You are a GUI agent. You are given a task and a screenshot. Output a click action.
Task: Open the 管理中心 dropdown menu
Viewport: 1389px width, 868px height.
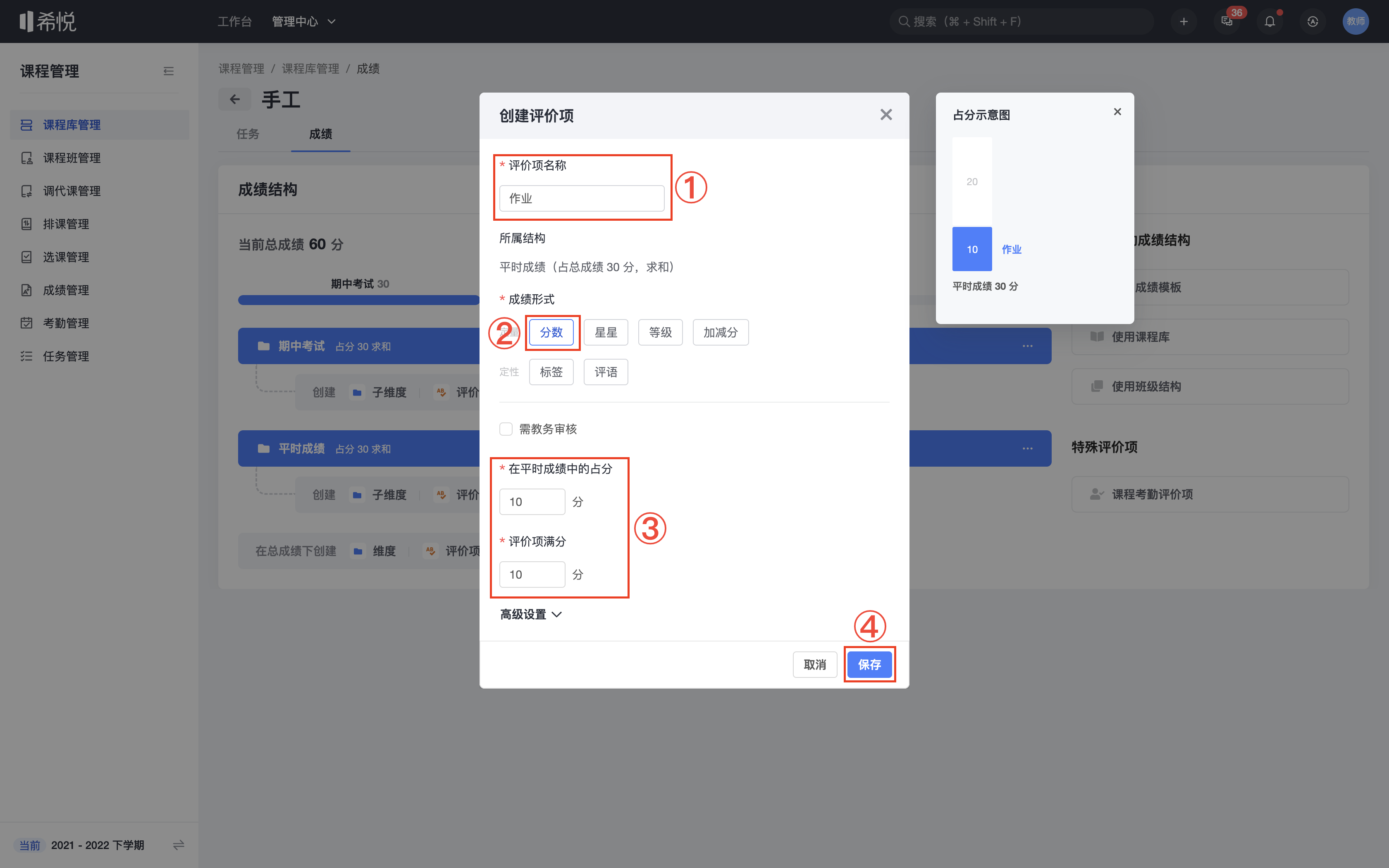(x=303, y=21)
